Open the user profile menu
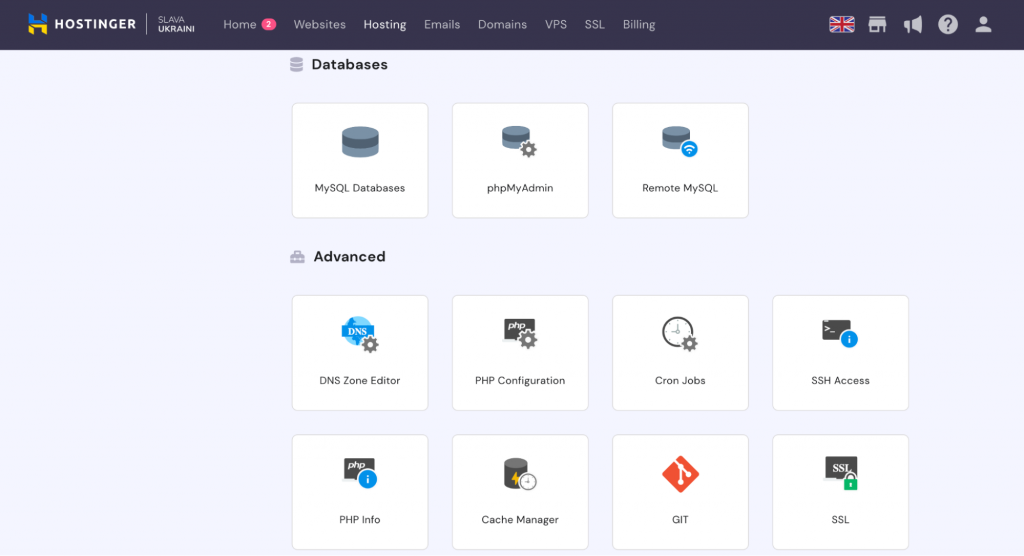 click(983, 24)
